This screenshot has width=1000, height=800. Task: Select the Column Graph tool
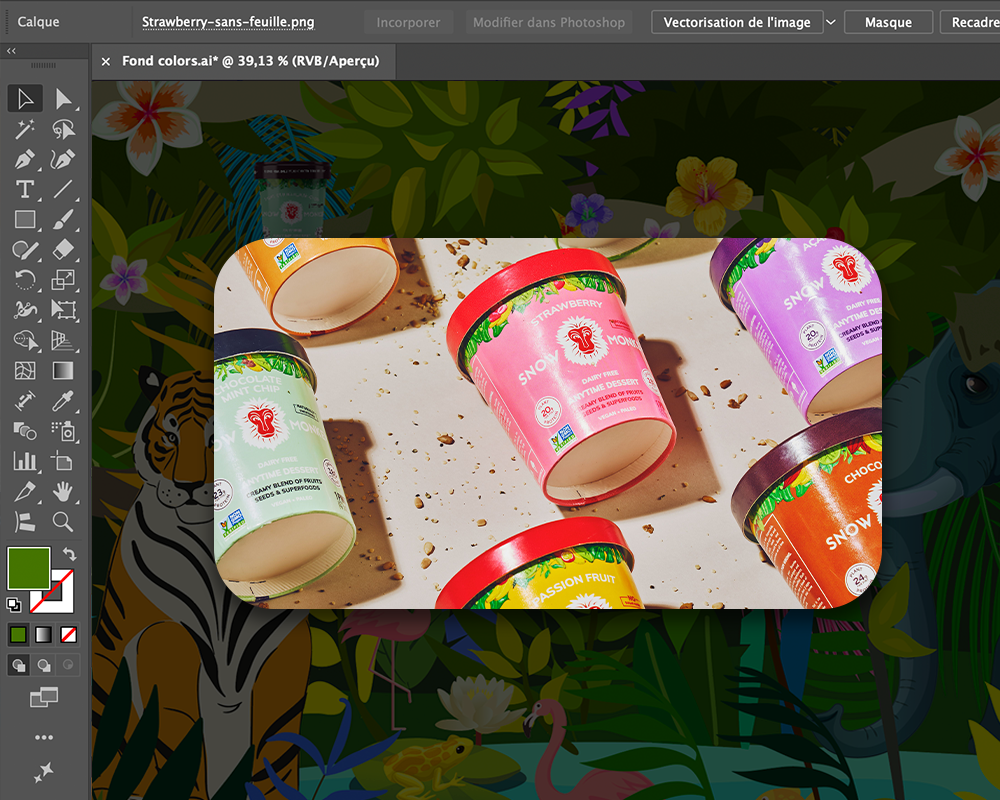(25, 461)
